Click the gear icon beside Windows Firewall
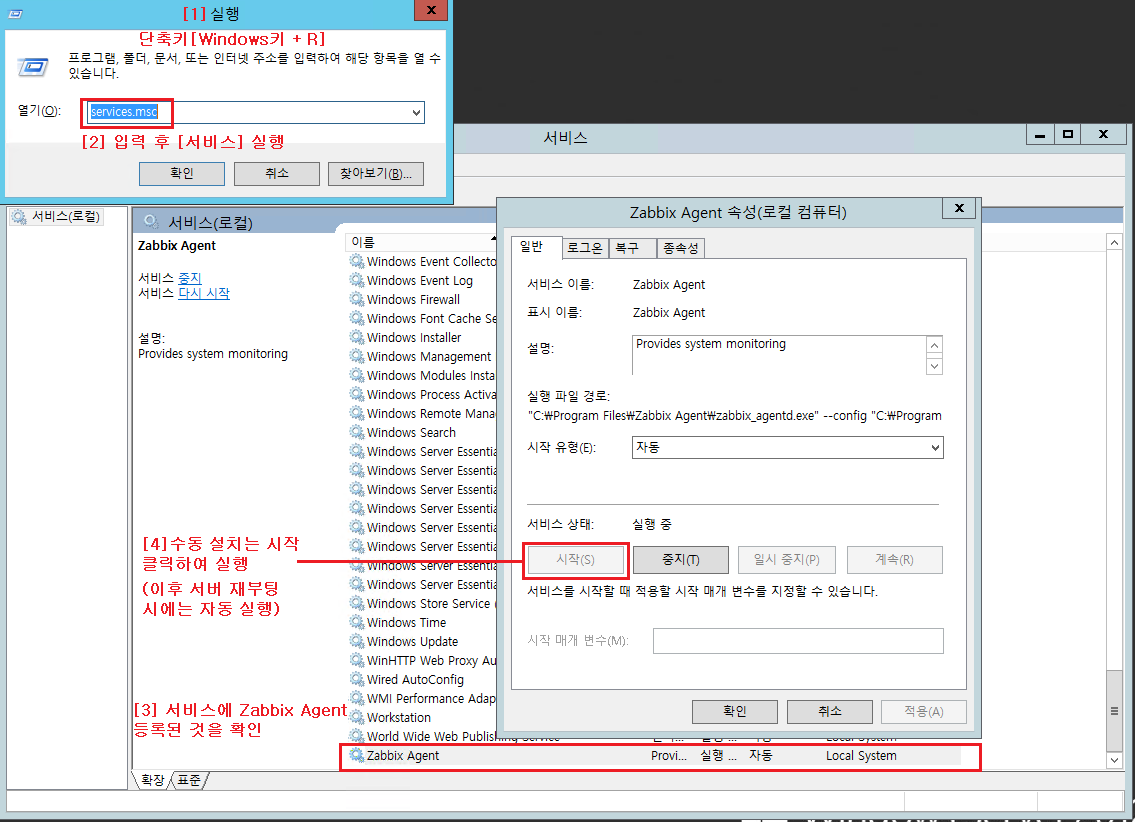 pyautogui.click(x=357, y=299)
